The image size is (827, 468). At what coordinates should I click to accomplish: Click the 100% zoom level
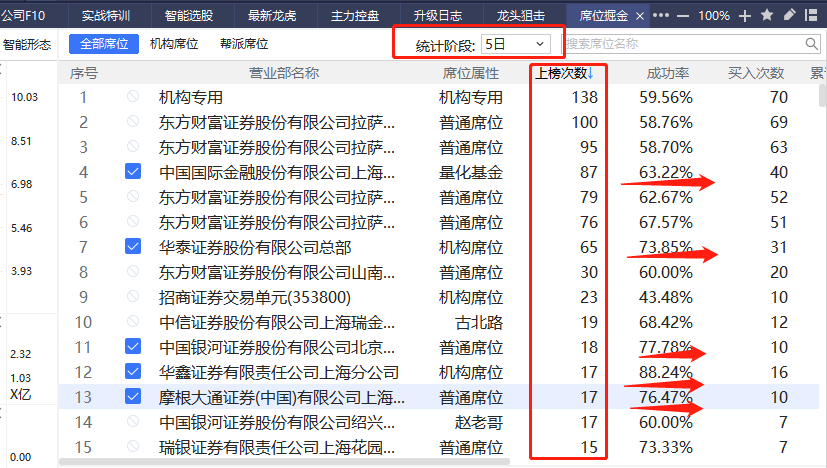714,16
